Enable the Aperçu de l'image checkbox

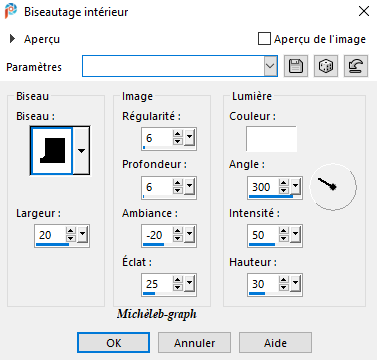point(264,39)
